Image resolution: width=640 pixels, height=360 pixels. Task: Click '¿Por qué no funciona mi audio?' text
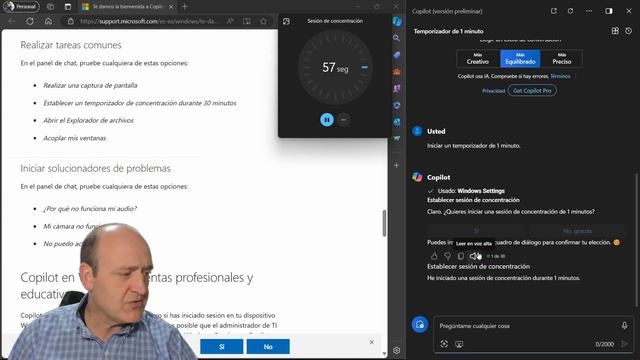[x=90, y=209]
